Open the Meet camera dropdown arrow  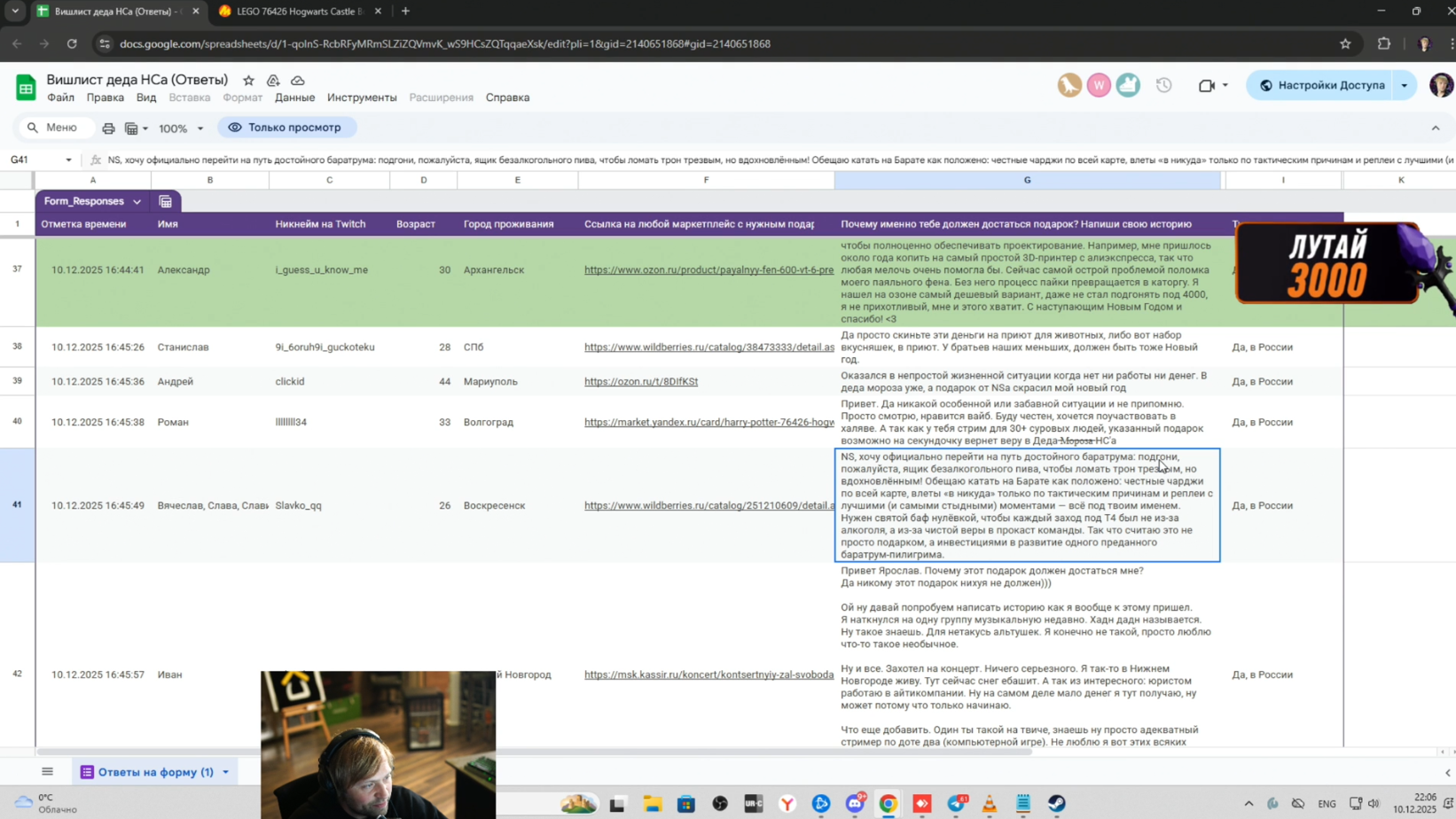point(1225,86)
